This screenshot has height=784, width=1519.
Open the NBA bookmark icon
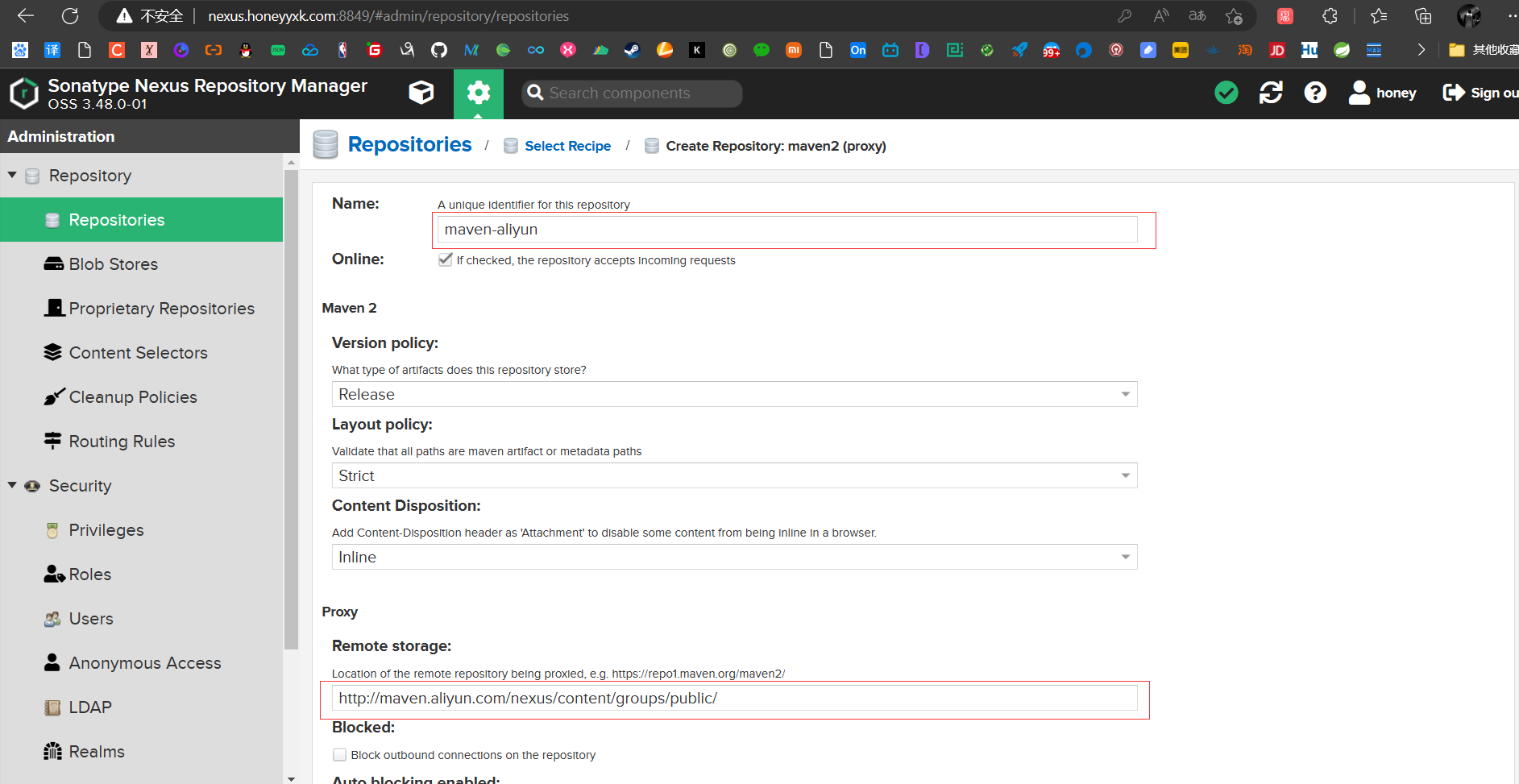tap(342, 50)
